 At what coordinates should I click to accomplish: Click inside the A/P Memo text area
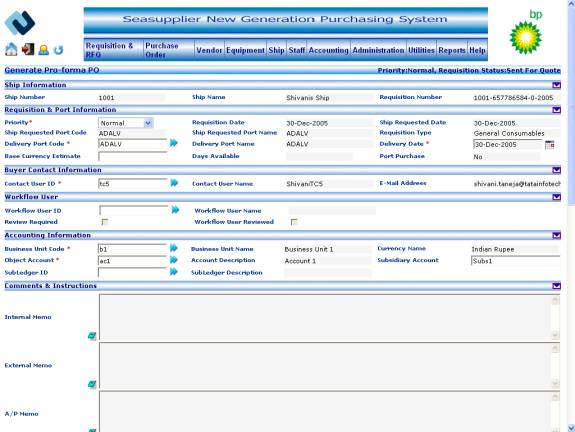[x=325, y=411]
